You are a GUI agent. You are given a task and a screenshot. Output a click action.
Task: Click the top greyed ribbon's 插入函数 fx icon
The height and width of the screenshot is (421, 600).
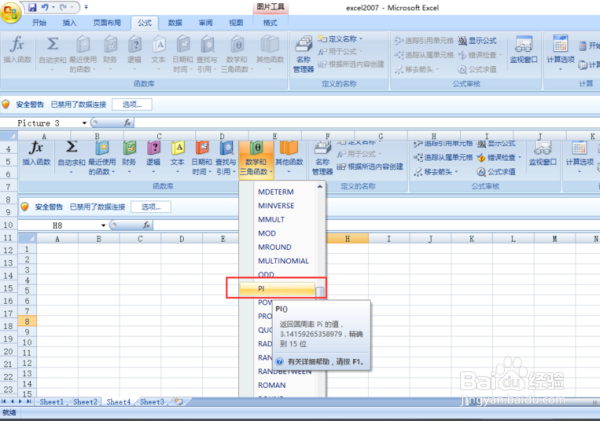pos(17,49)
